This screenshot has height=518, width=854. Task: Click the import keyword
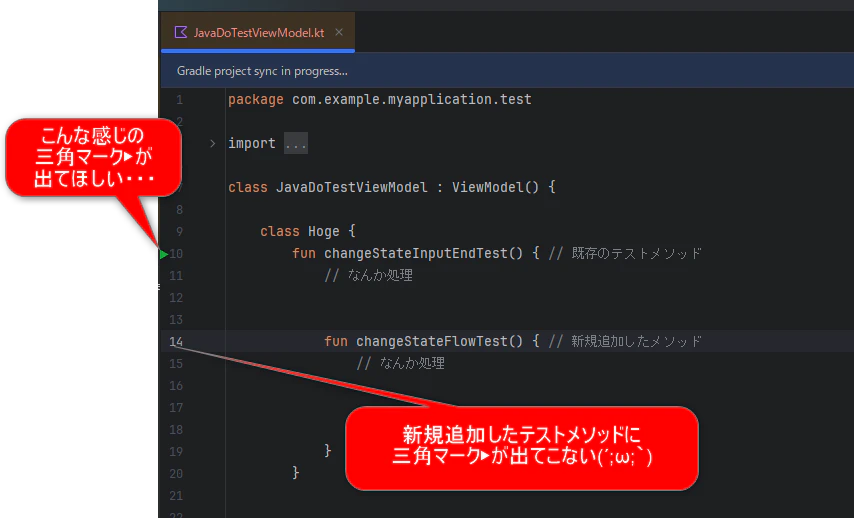tap(252, 143)
